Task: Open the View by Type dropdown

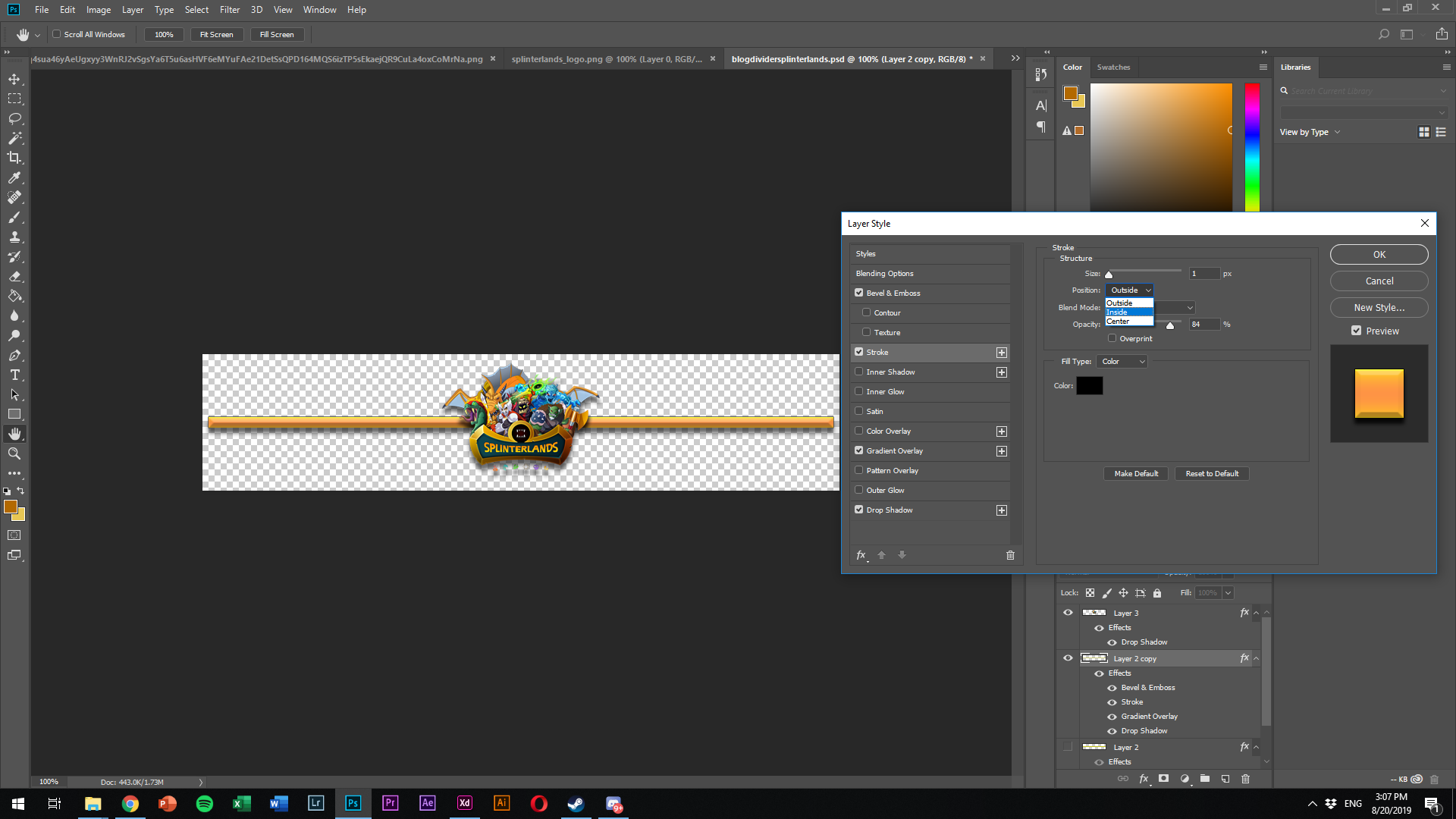Action: [x=1310, y=132]
